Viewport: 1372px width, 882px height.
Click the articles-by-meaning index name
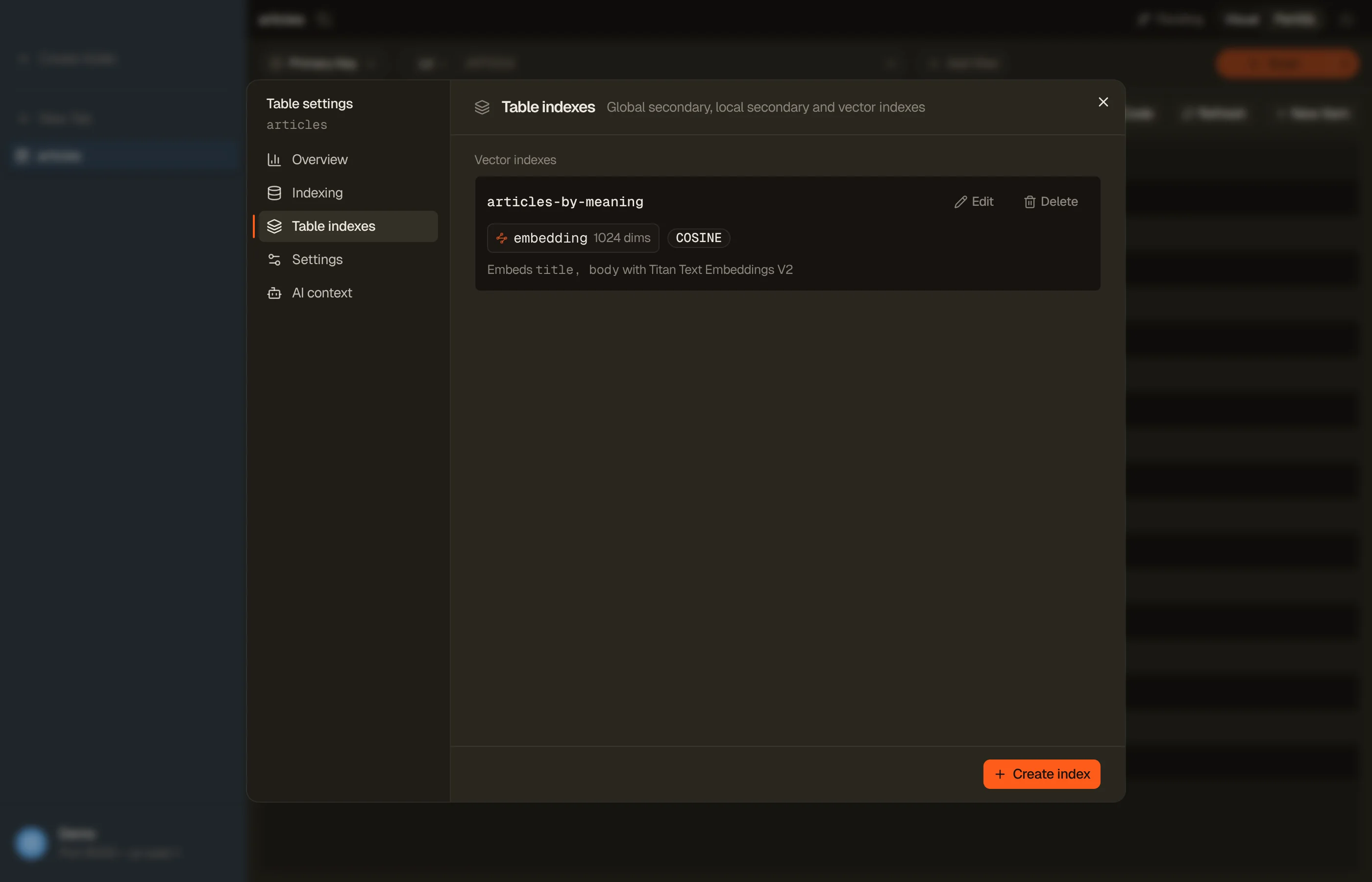point(565,202)
